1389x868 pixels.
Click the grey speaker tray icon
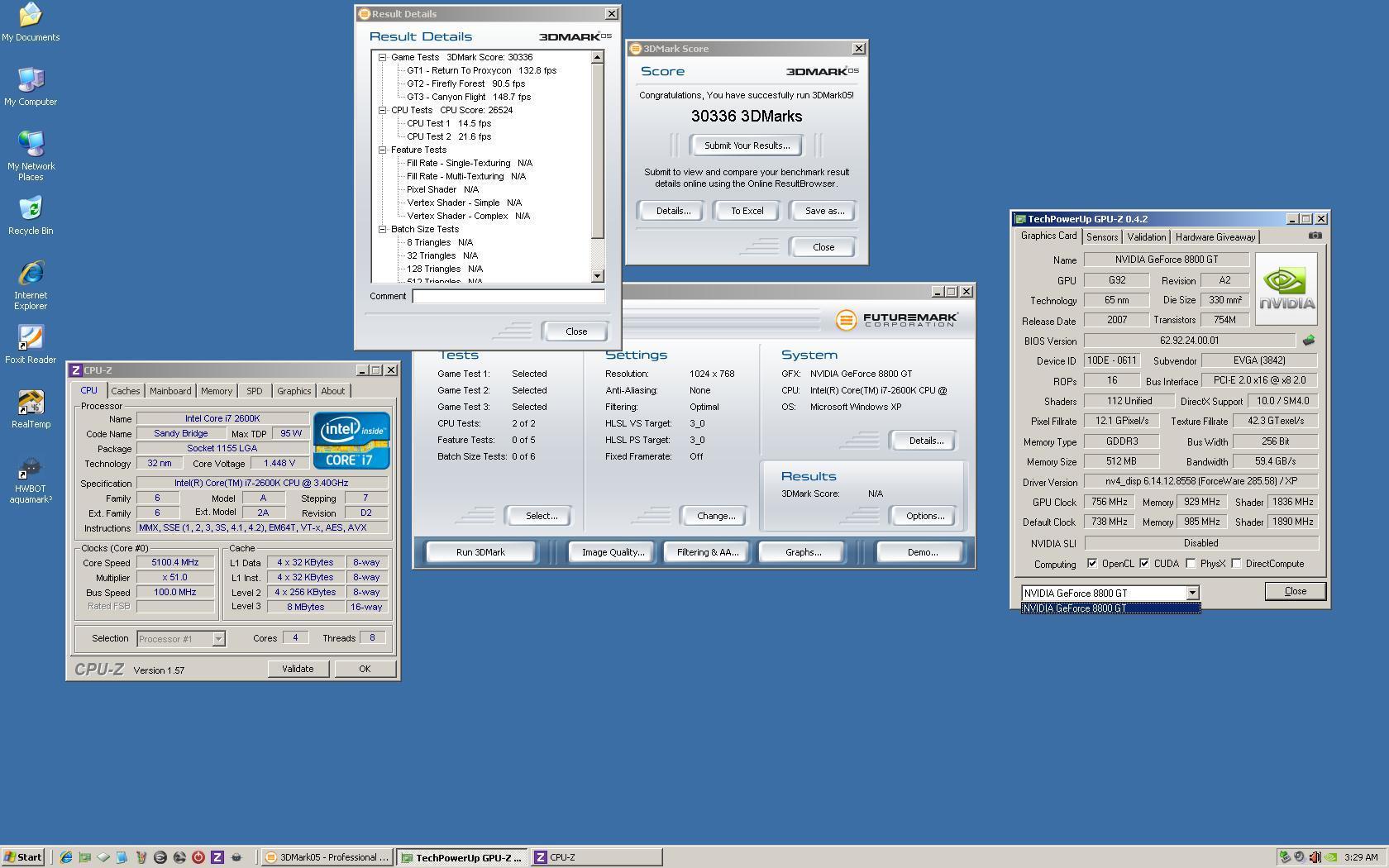(x=1300, y=857)
